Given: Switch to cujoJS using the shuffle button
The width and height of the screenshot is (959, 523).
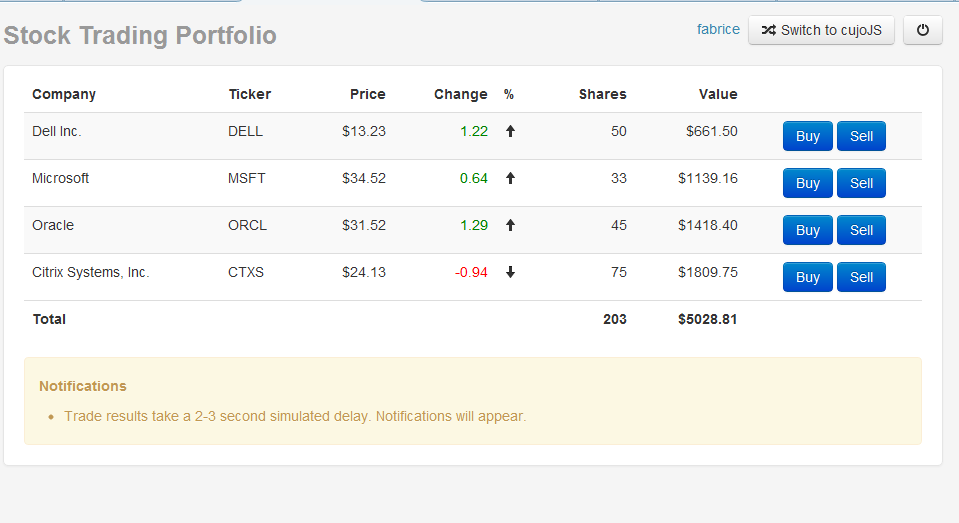Looking at the screenshot, I should [821, 30].
